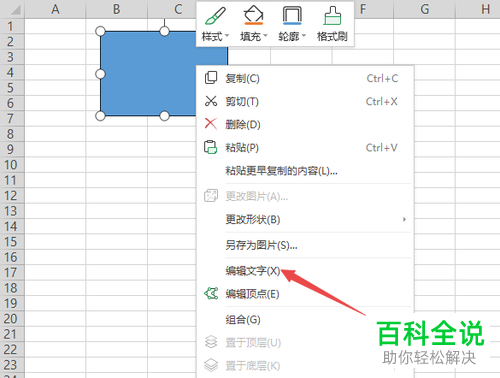Select column B header
The width and height of the screenshot is (500, 378).
(117, 9)
